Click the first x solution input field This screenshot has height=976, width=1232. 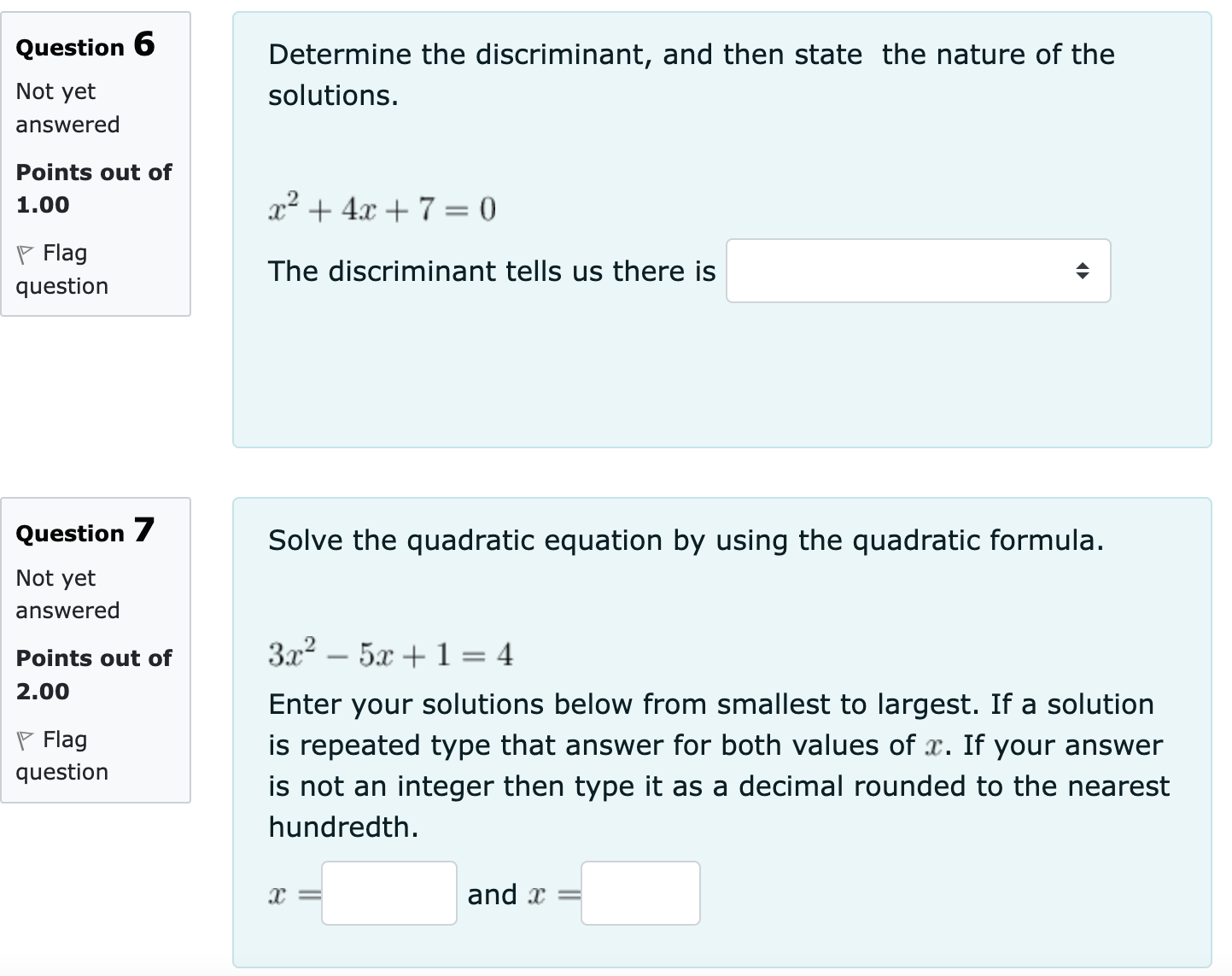388,893
